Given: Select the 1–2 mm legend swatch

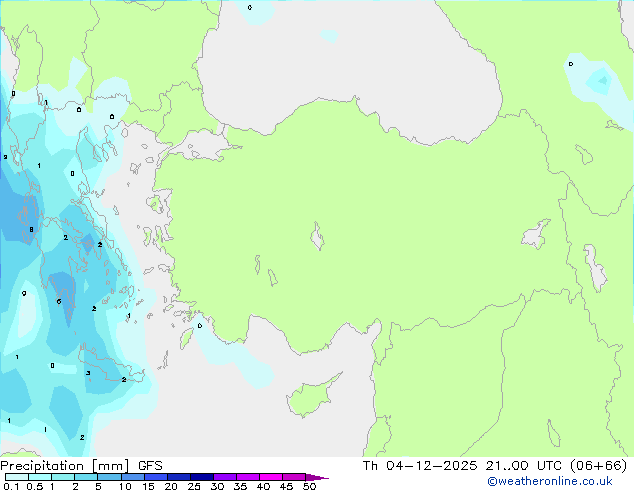Looking at the screenshot, I should click(x=63, y=477).
